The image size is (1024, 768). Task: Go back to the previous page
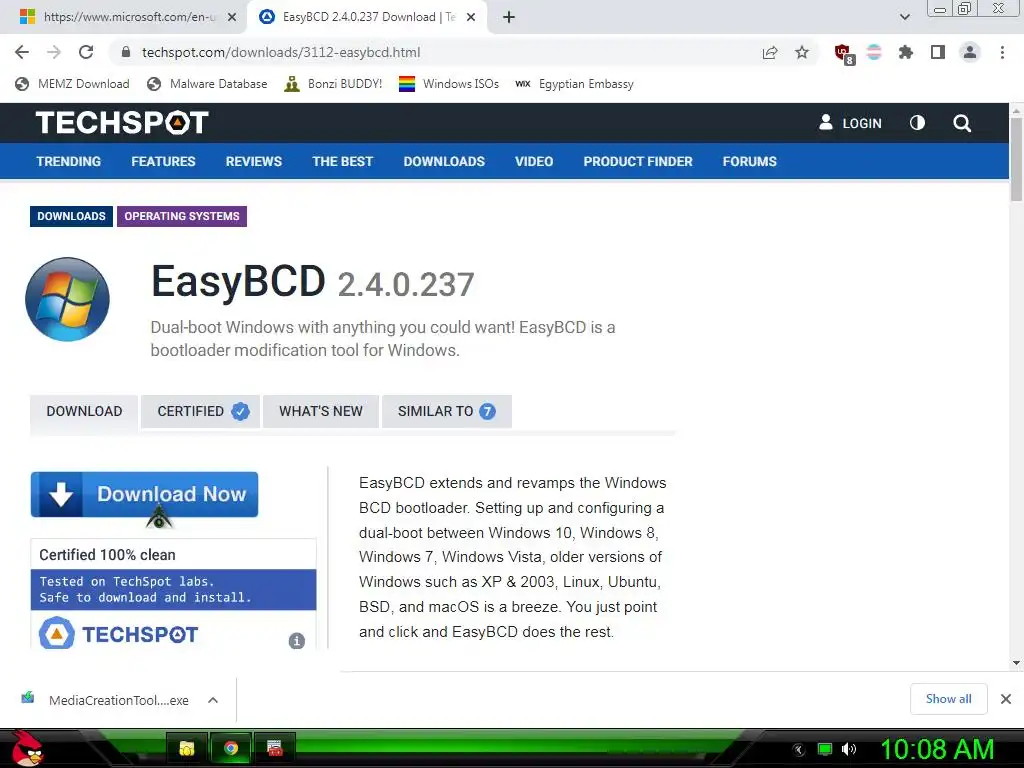pos(22,52)
